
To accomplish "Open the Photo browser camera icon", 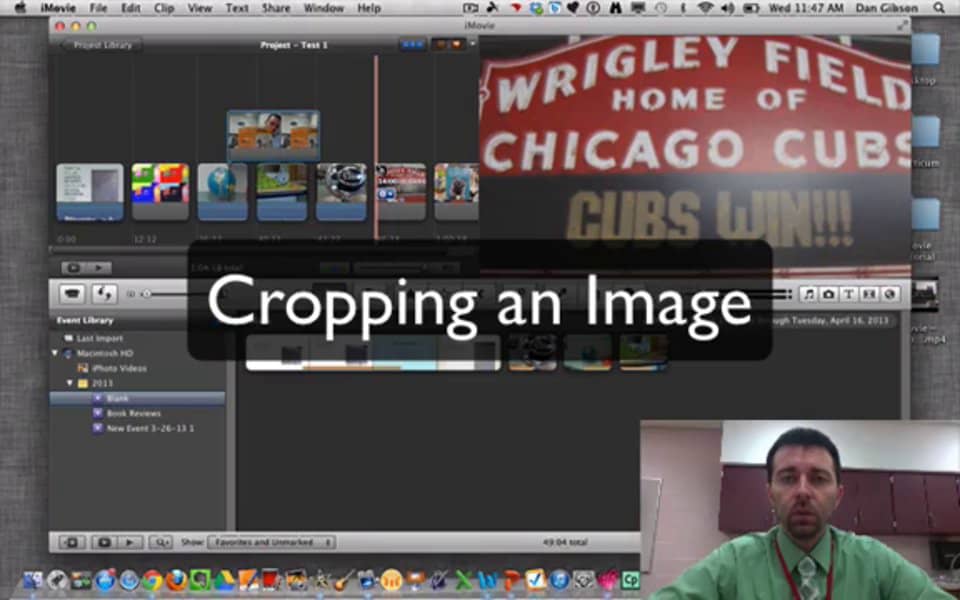I will [x=828, y=294].
